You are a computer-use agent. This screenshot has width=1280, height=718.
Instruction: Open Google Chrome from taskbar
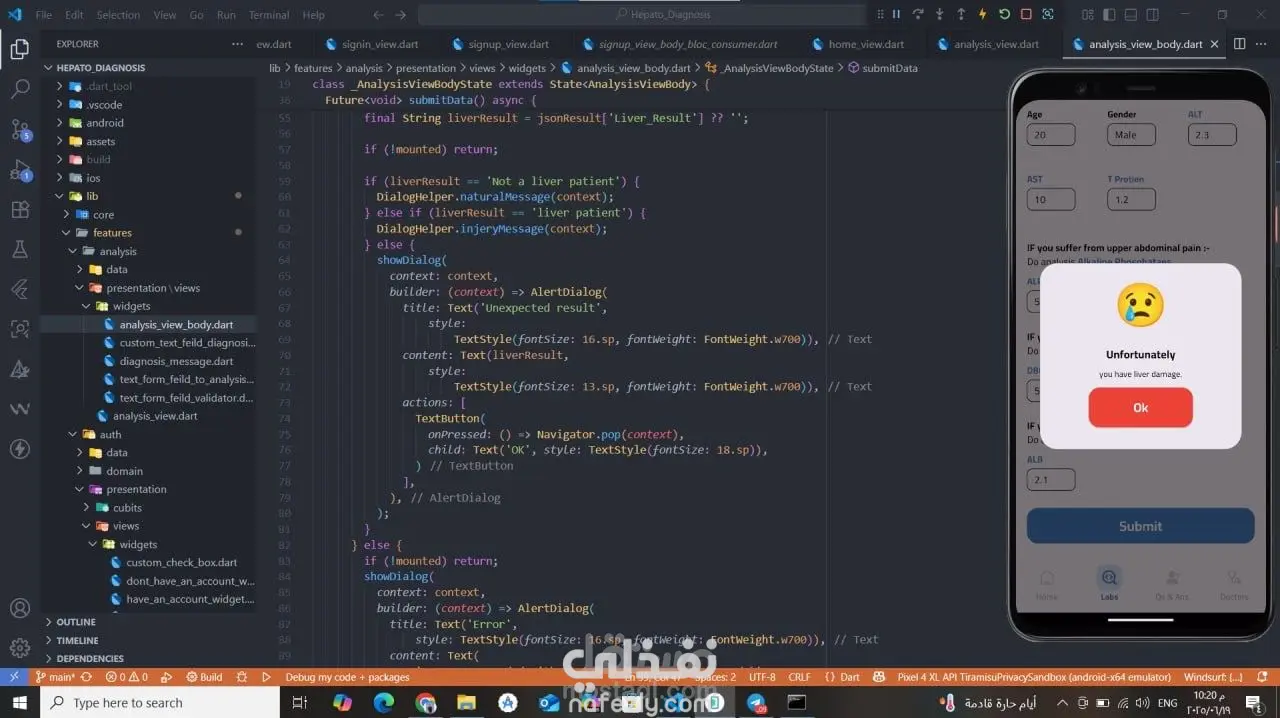click(x=425, y=703)
